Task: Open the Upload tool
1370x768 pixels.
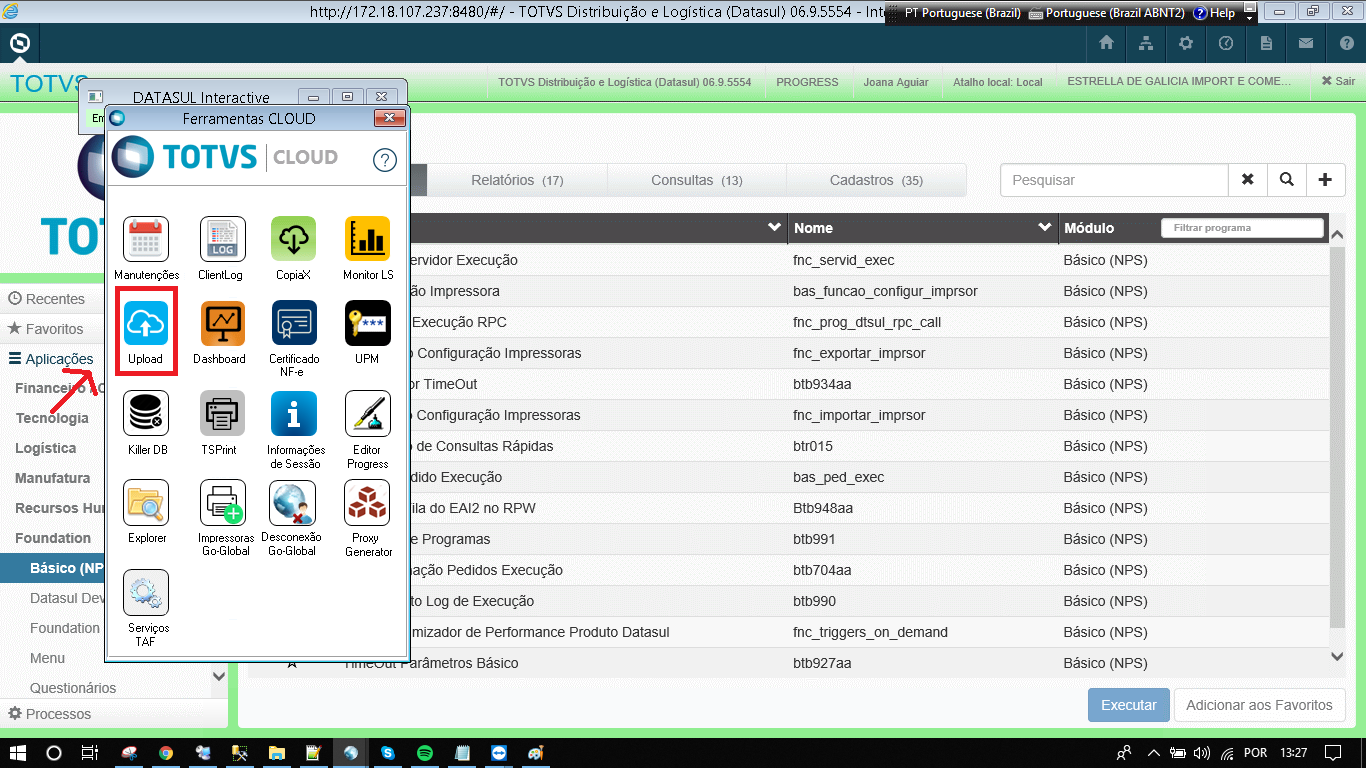Action: [x=146, y=323]
